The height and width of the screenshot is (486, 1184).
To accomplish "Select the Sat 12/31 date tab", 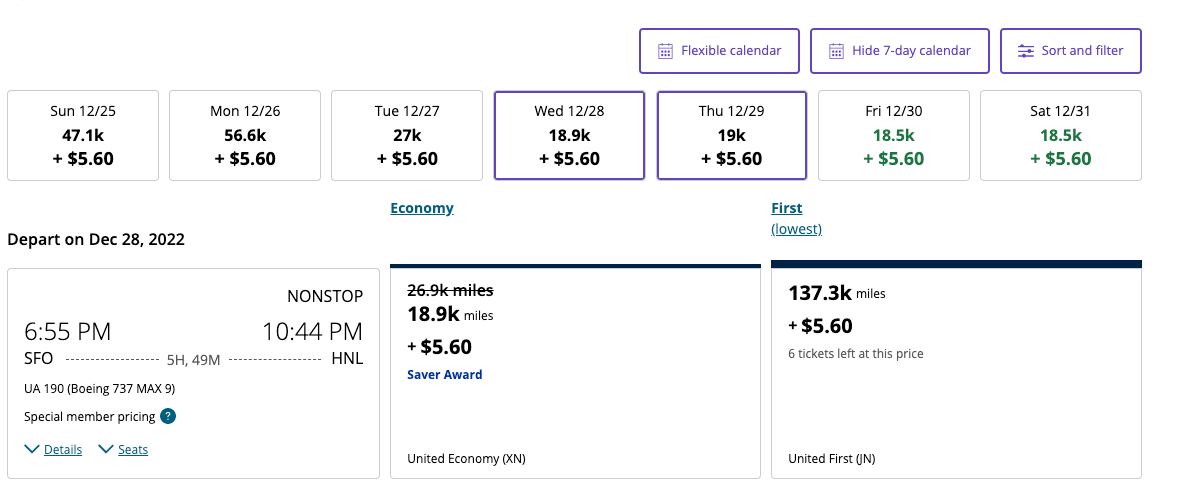I will click(x=1060, y=135).
